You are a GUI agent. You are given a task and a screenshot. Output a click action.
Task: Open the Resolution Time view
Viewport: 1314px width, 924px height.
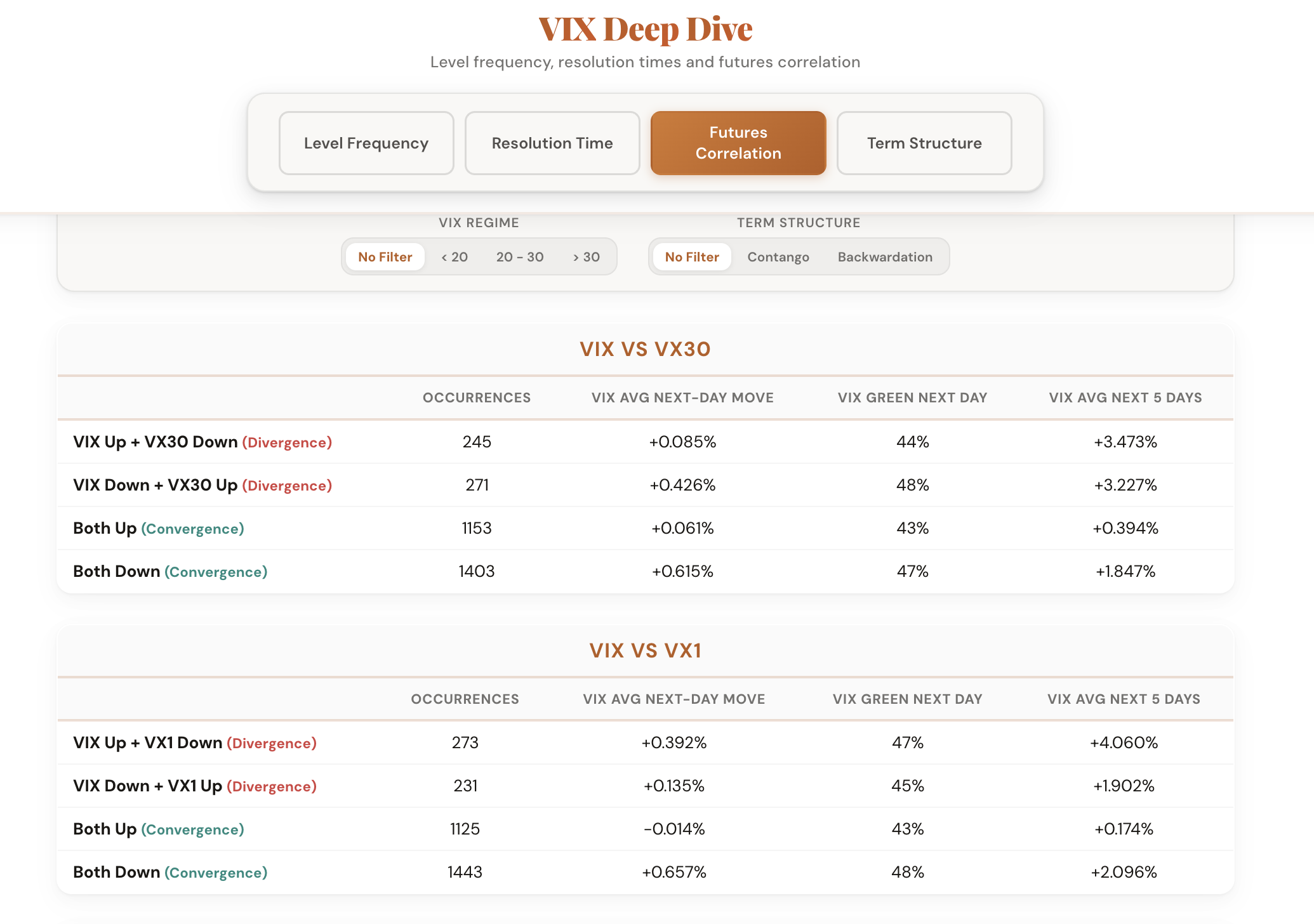coord(552,143)
